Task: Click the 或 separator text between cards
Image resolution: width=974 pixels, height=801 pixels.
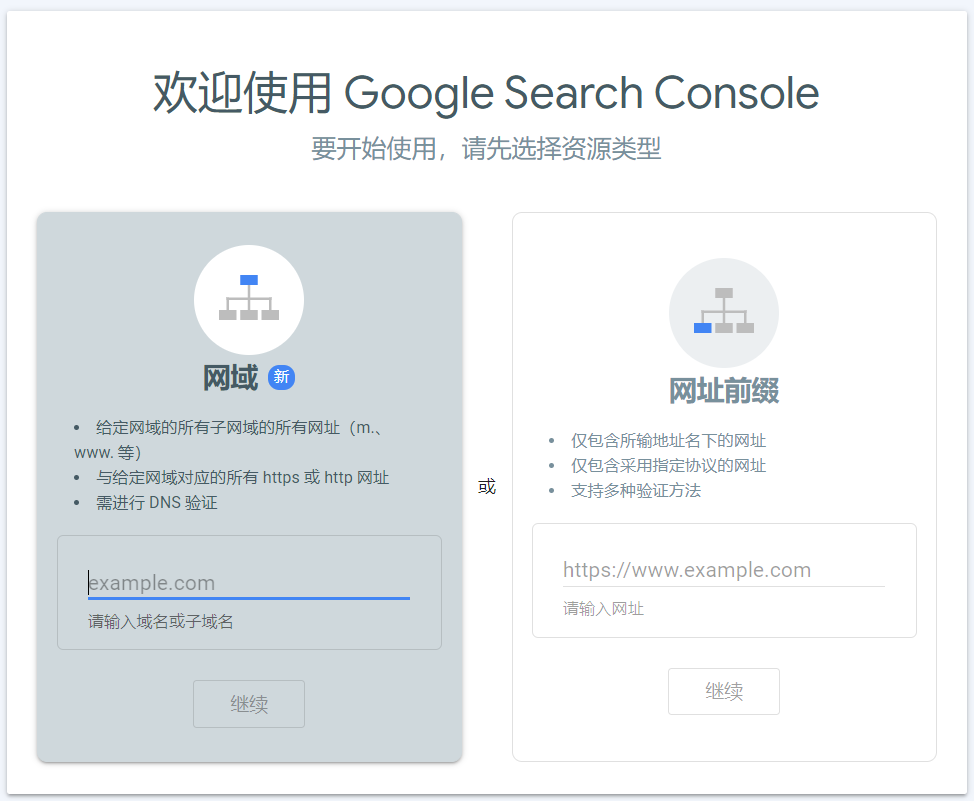Action: click(487, 487)
